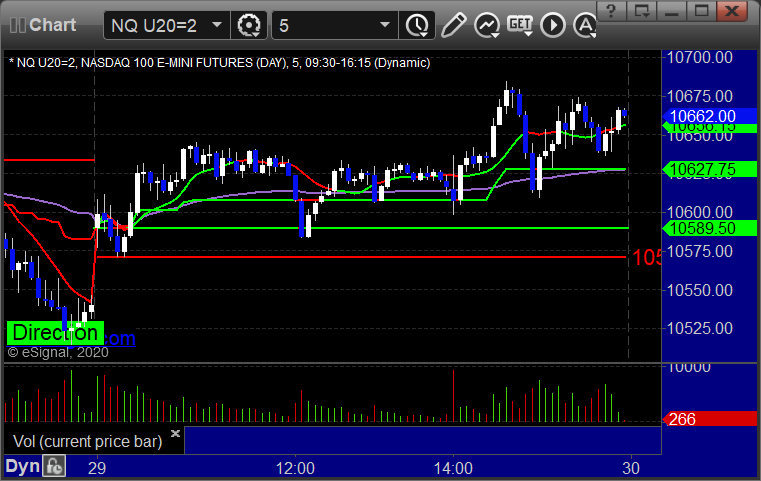The image size is (761, 481).
Task: Toggle the lock icon next to Dyn
Action: coord(54,466)
